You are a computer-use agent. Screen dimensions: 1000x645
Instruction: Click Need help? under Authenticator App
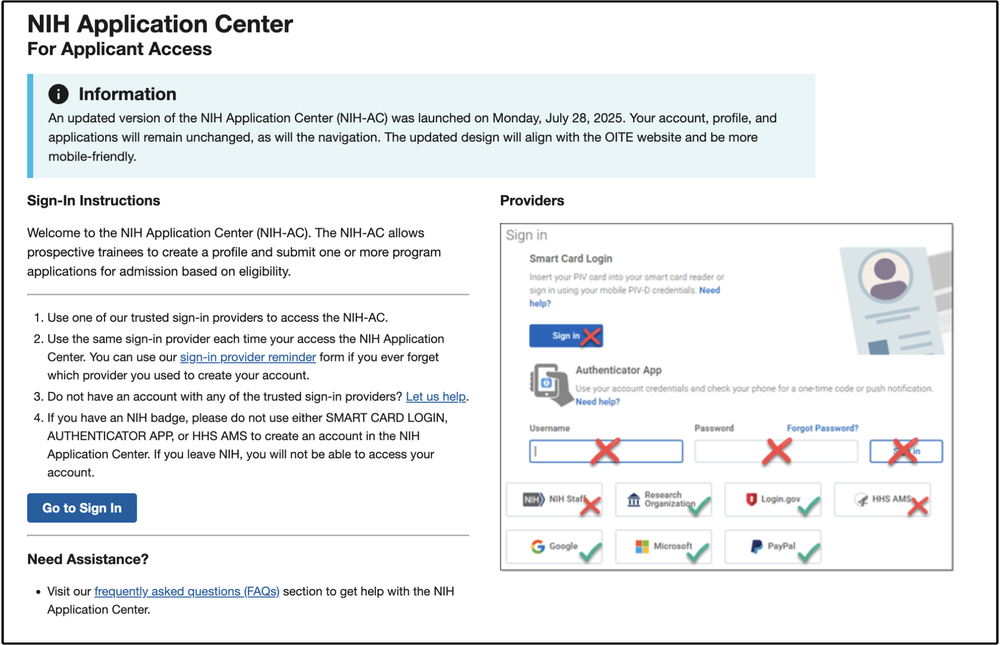(x=598, y=402)
